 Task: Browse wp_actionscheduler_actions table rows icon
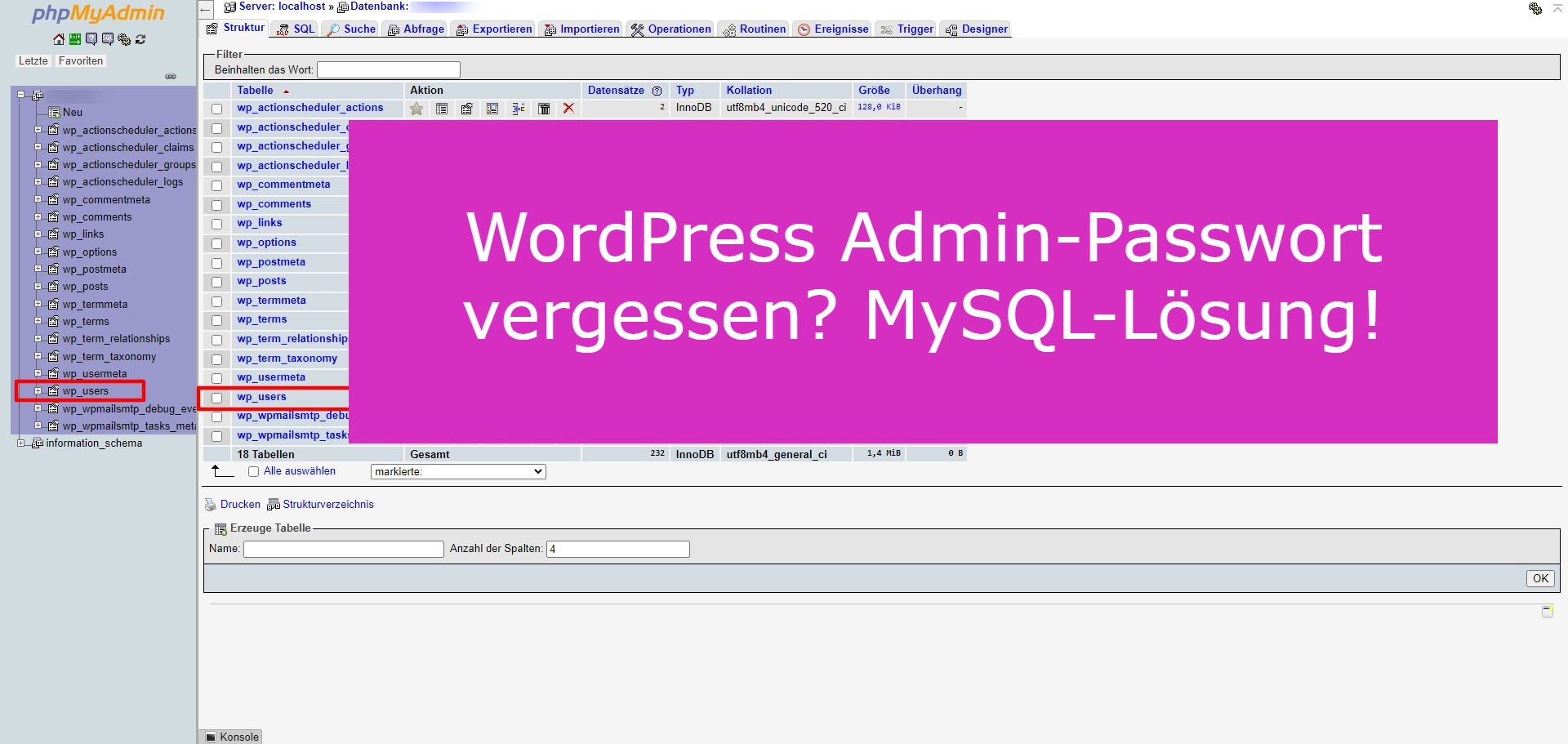click(442, 109)
